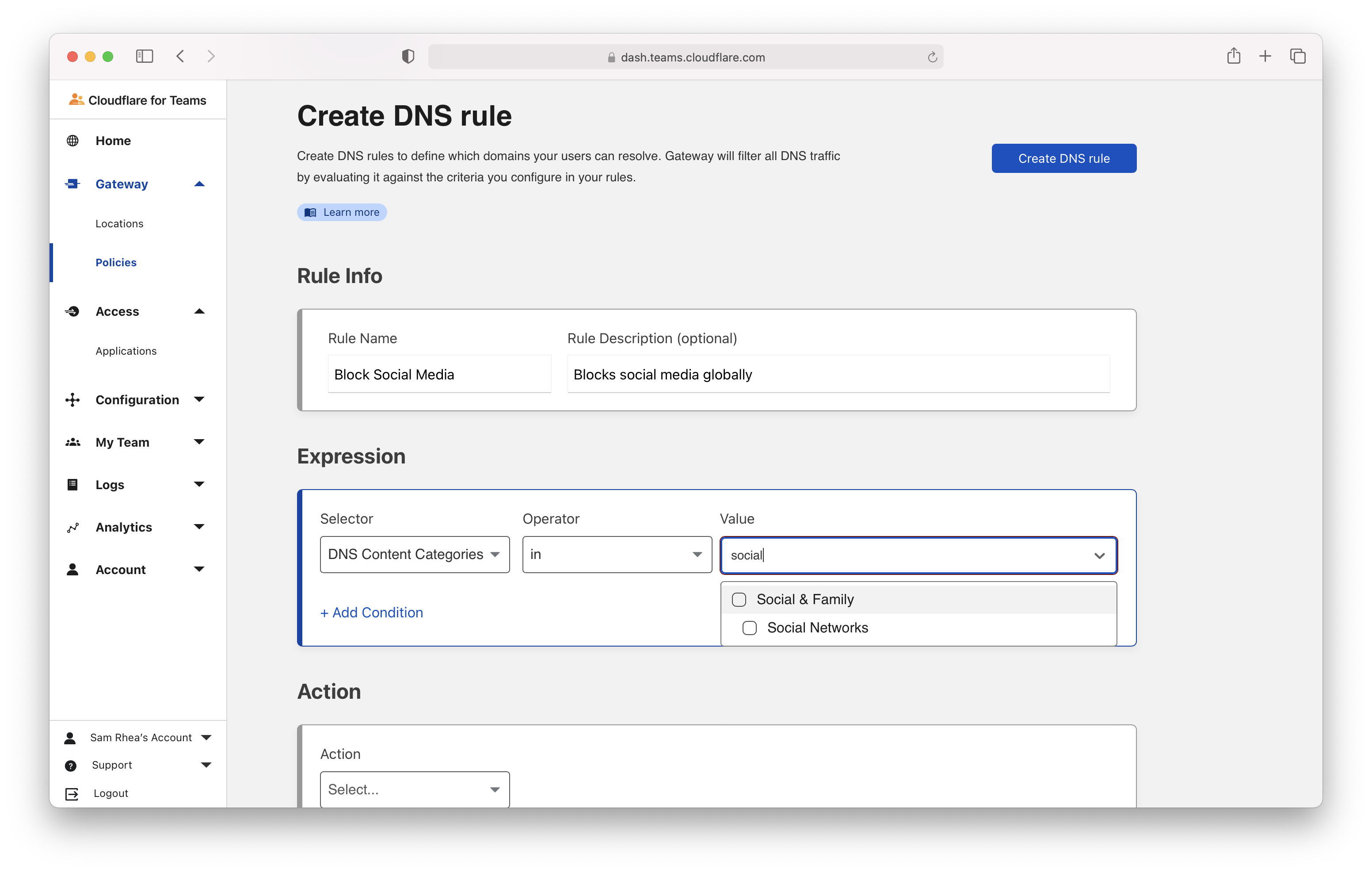This screenshot has width=1372, height=873.
Task: Check the Social Networks checkbox
Action: click(x=749, y=628)
